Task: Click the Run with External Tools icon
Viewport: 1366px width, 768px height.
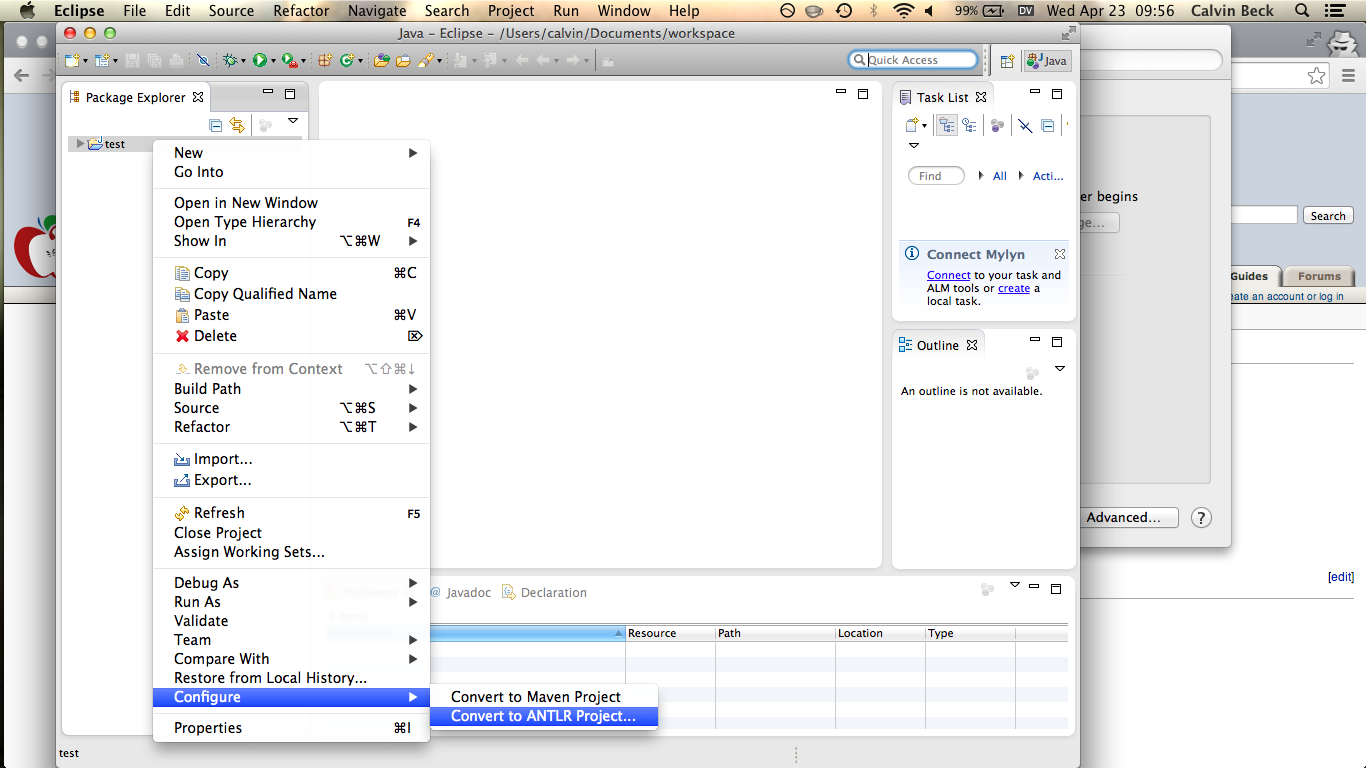Action: (288, 60)
